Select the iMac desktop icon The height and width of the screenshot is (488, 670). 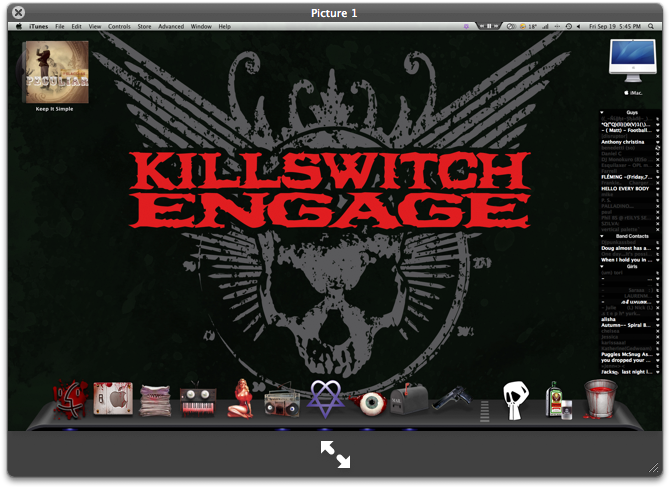click(x=633, y=66)
